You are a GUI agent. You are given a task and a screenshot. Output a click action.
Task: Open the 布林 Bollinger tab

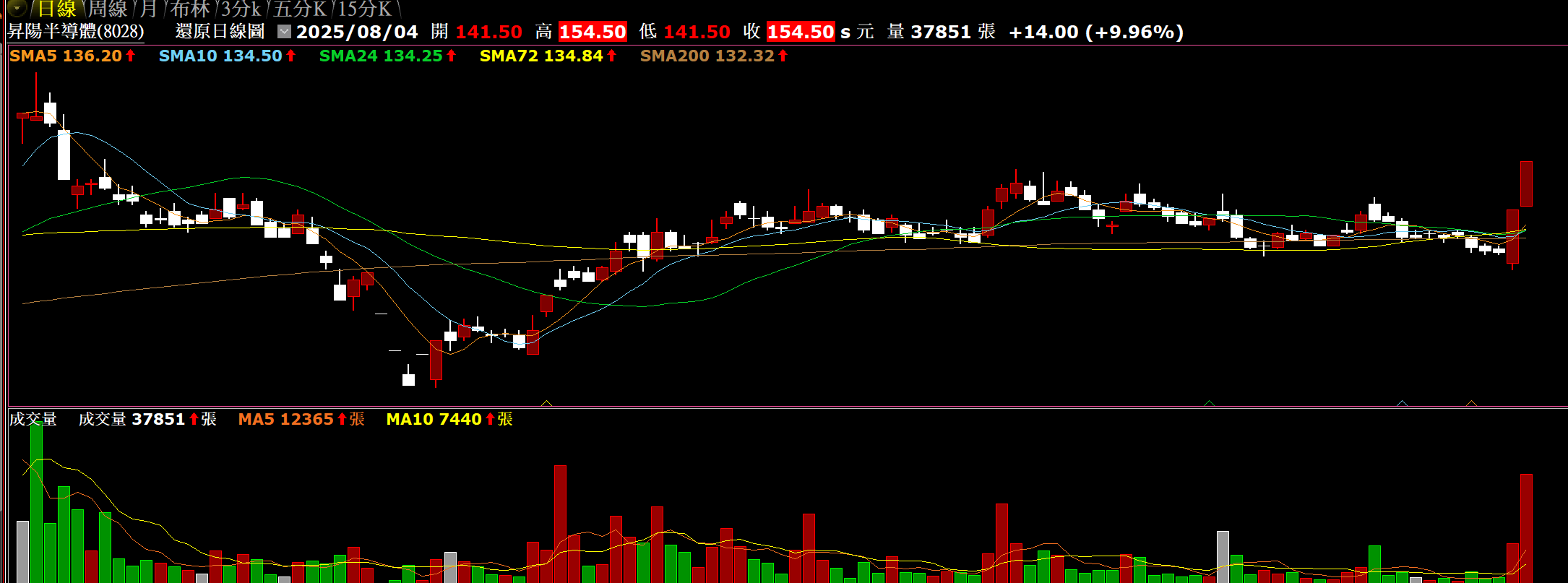click(x=190, y=9)
